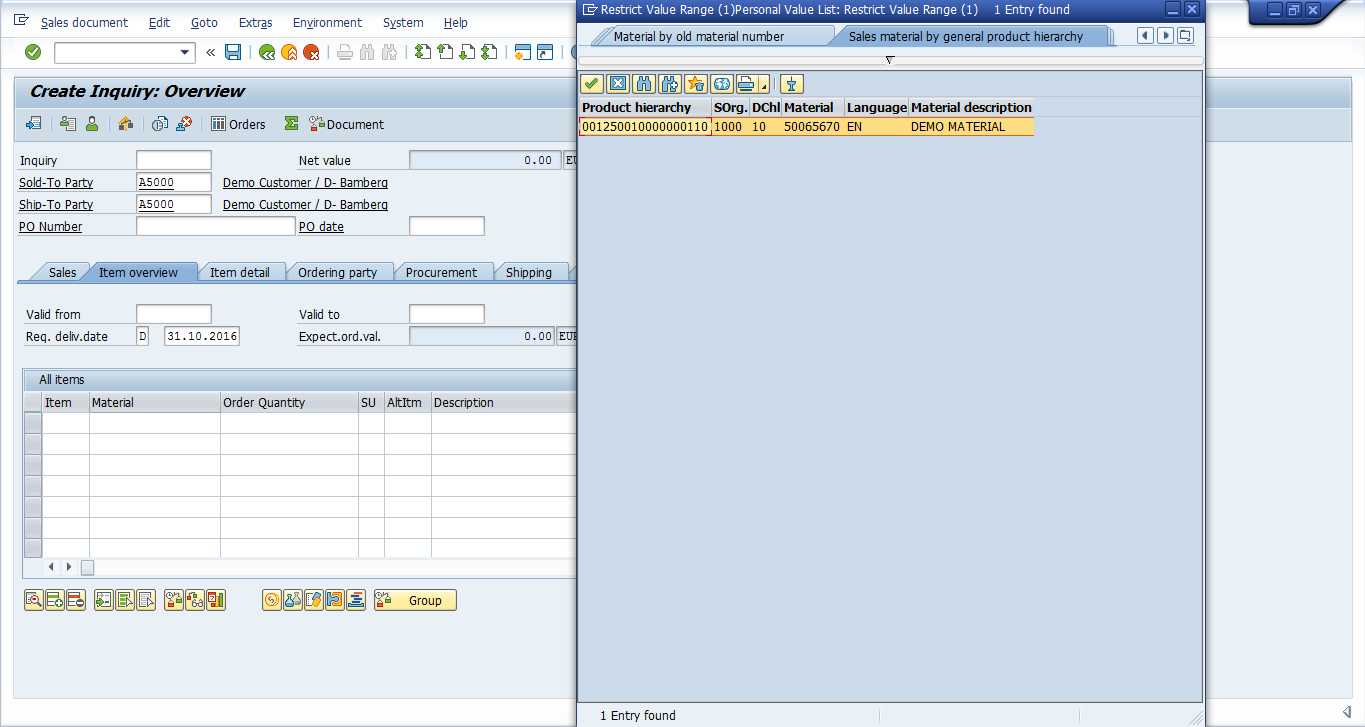The width and height of the screenshot is (1365, 727).
Task: Save the inquiry with floppy disk icon
Action: pyautogui.click(x=233, y=52)
